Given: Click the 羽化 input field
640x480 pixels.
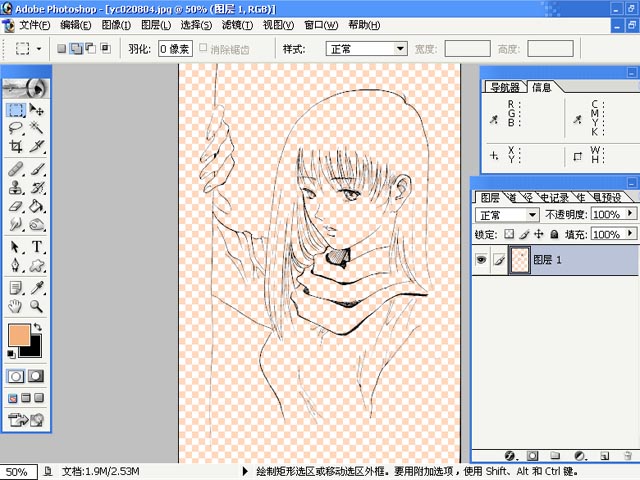Looking at the screenshot, I should 175,49.
